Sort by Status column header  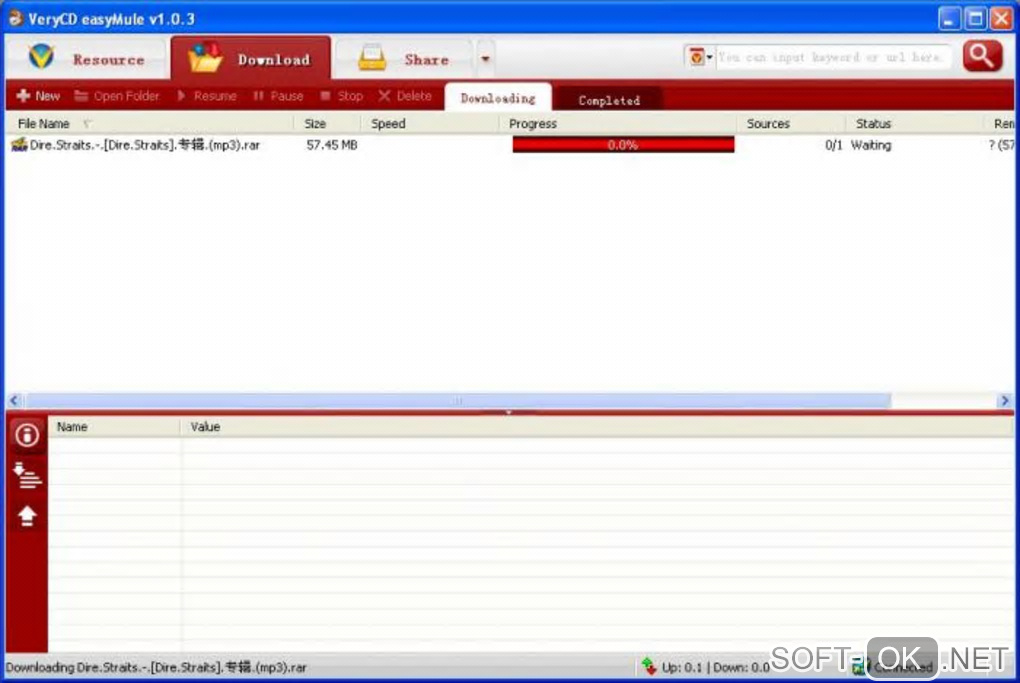(x=914, y=124)
